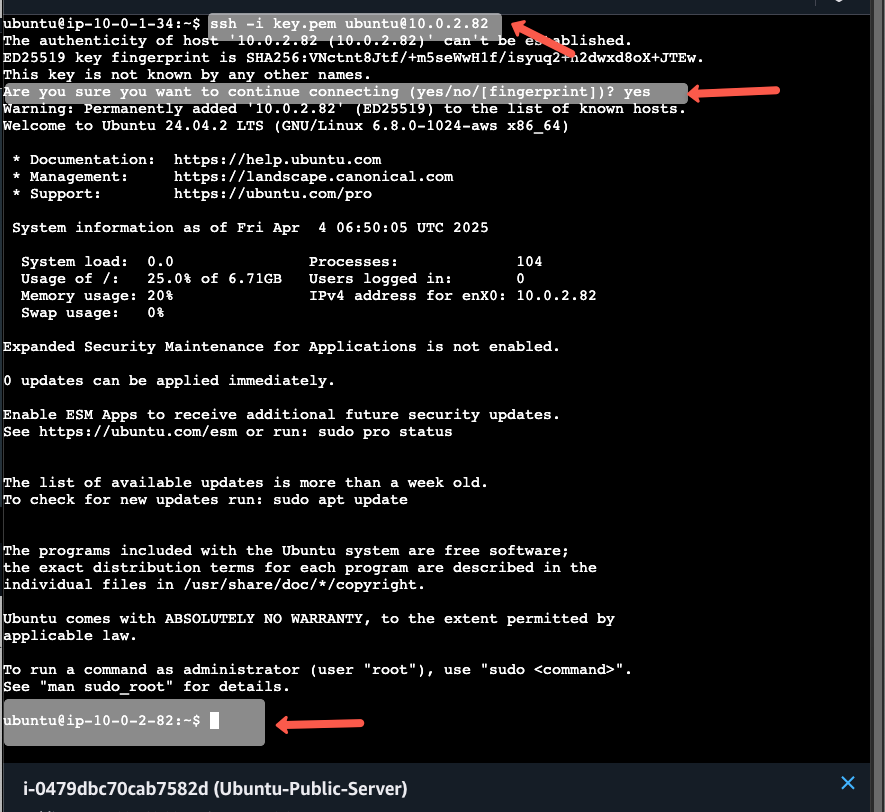Click the 'ssh -i key.pem ubuntu@10.0.2.82' command
This screenshot has width=885, height=812.
click(x=349, y=24)
